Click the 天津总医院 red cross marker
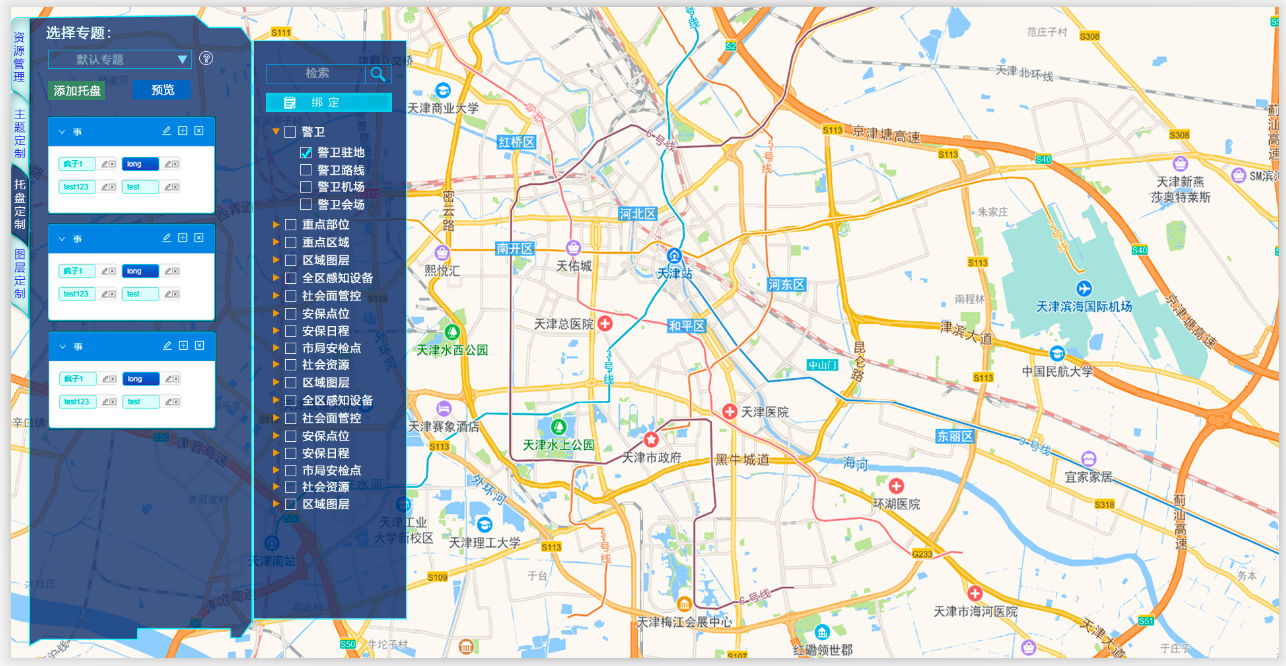 point(605,324)
